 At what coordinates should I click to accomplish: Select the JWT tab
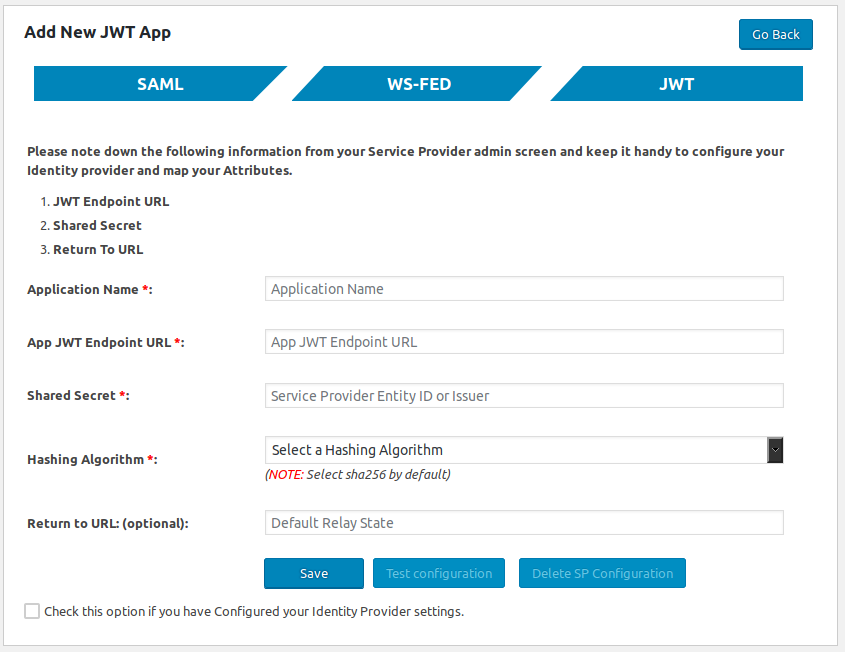click(676, 84)
